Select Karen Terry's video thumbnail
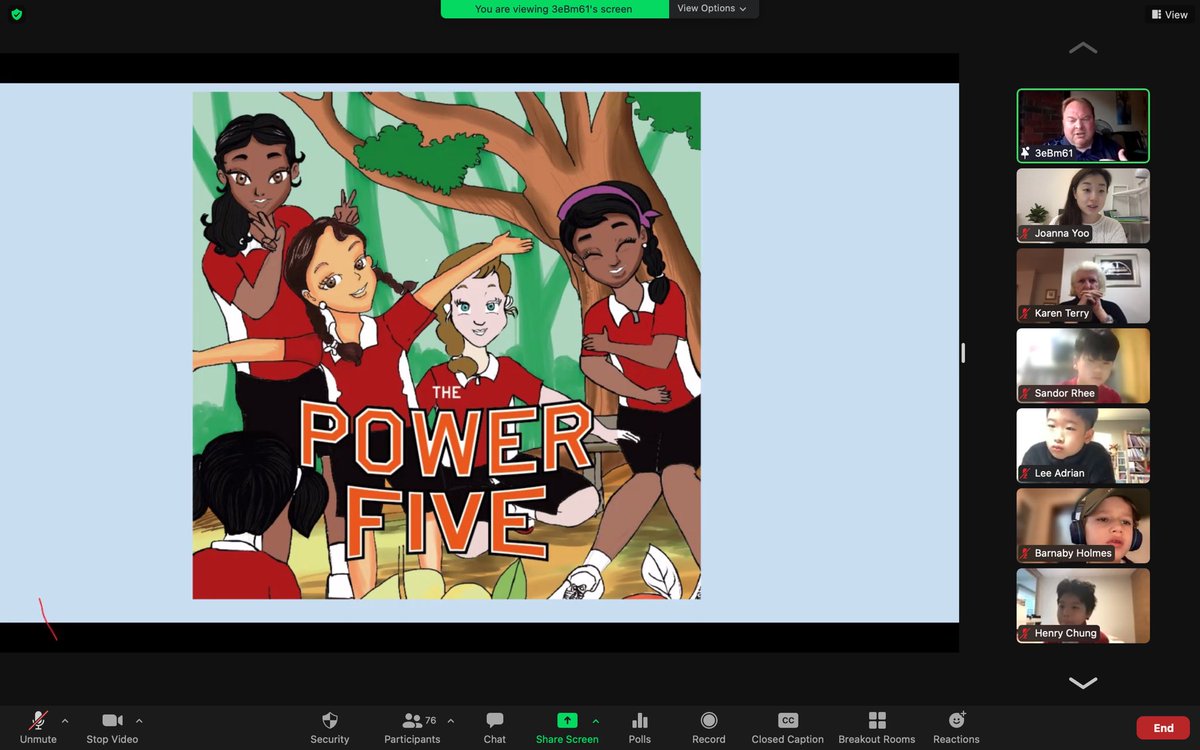 pyautogui.click(x=1083, y=285)
